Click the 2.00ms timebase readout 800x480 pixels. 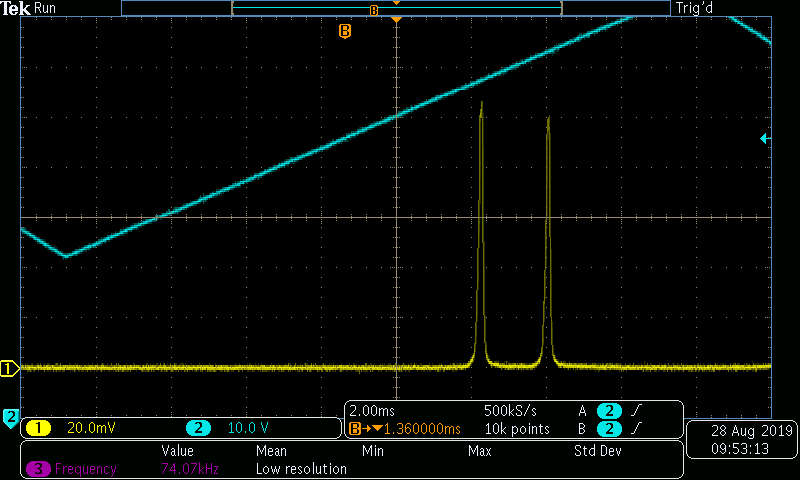372,411
